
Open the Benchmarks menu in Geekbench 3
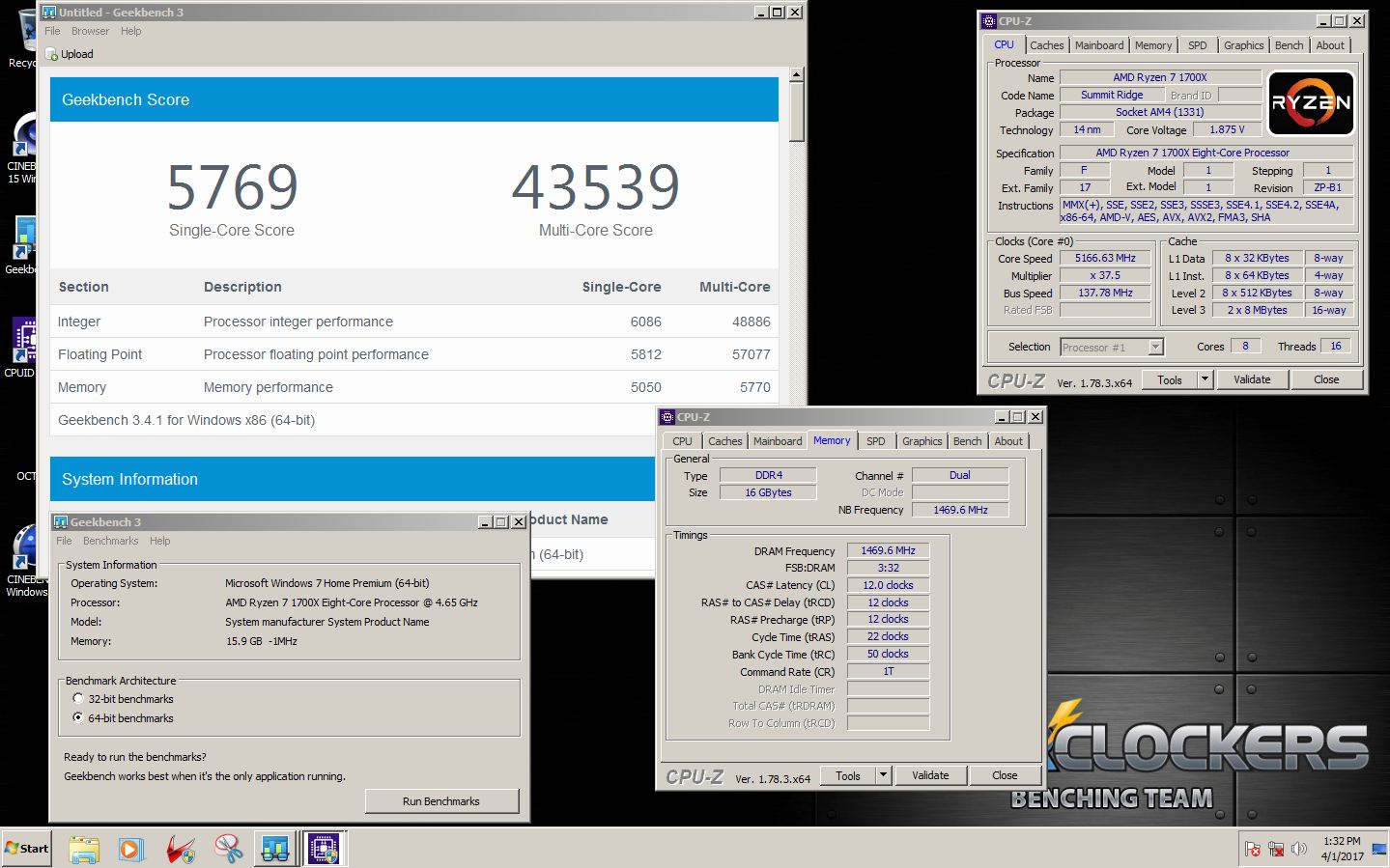(110, 541)
